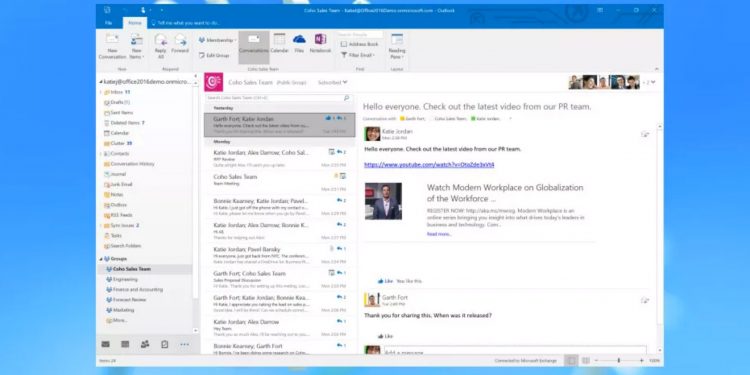Click the Search People field
Screen dimensions: 750x375
pyautogui.click(x=361, y=35)
